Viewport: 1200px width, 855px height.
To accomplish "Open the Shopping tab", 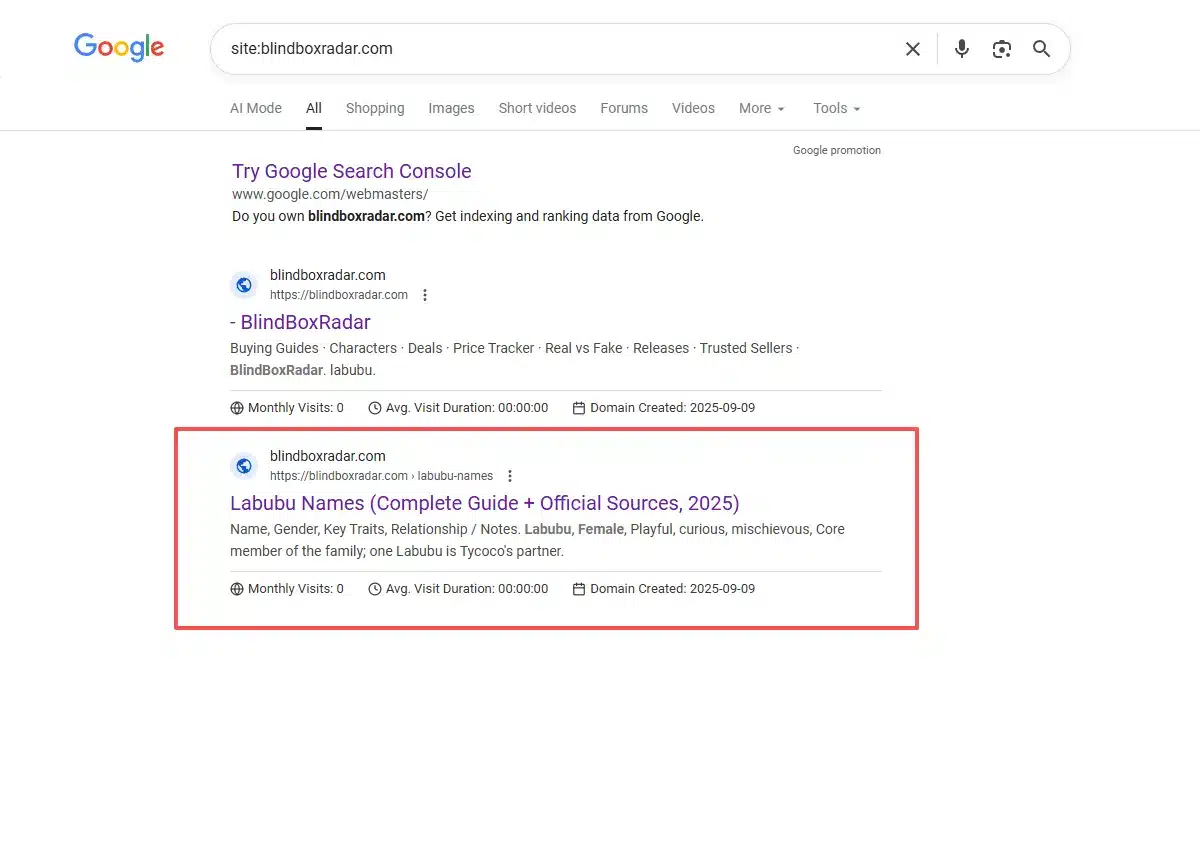I will click(375, 108).
